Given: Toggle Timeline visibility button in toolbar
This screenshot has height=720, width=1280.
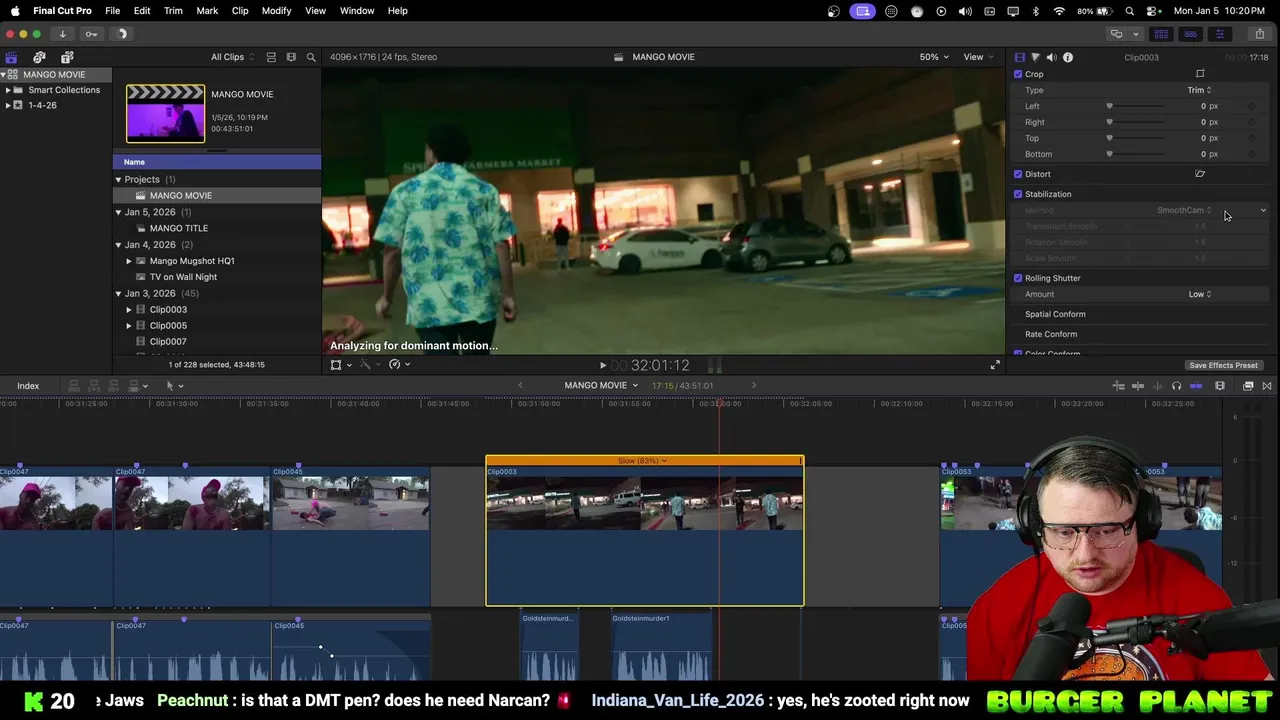Looking at the screenshot, I should (x=1190, y=34).
